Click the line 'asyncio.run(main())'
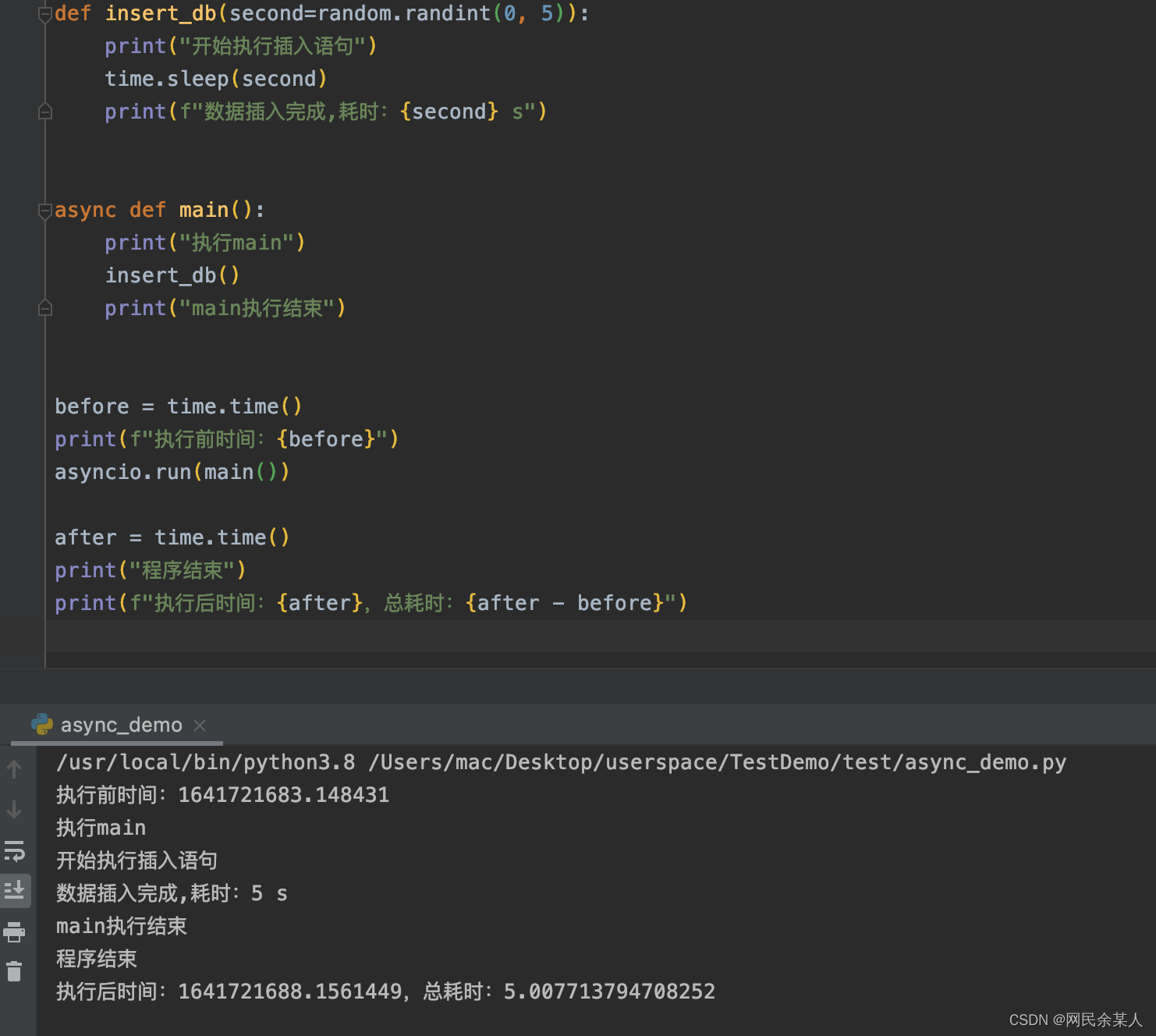Viewport: 1156px width, 1036px height. (172, 472)
